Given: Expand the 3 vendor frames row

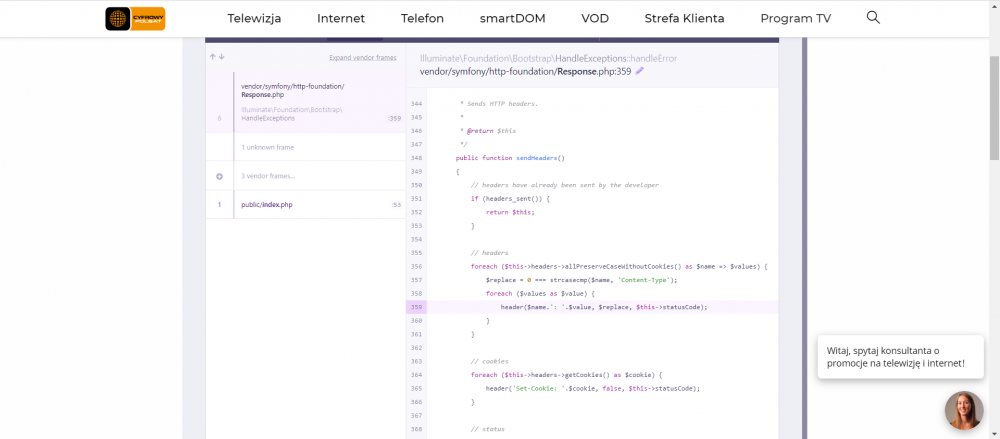Looking at the screenshot, I should click(x=300, y=176).
